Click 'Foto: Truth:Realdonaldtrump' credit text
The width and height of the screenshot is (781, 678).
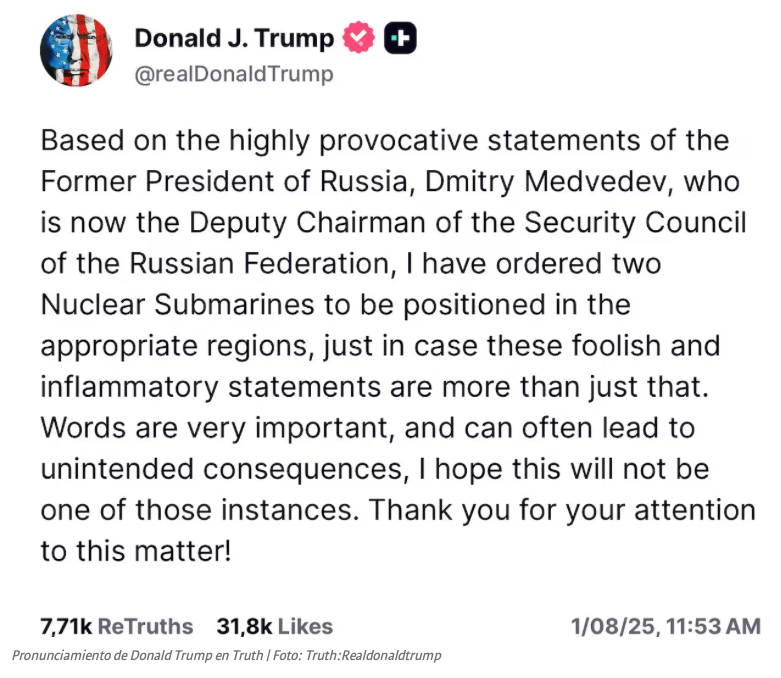point(357,655)
